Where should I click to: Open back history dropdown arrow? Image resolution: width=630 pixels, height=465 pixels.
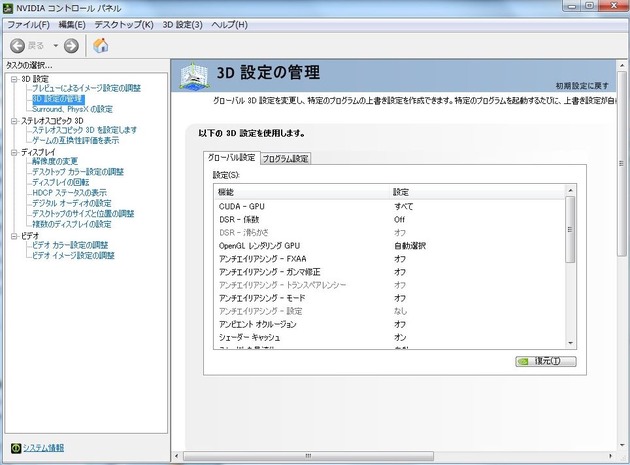click(x=55, y=46)
